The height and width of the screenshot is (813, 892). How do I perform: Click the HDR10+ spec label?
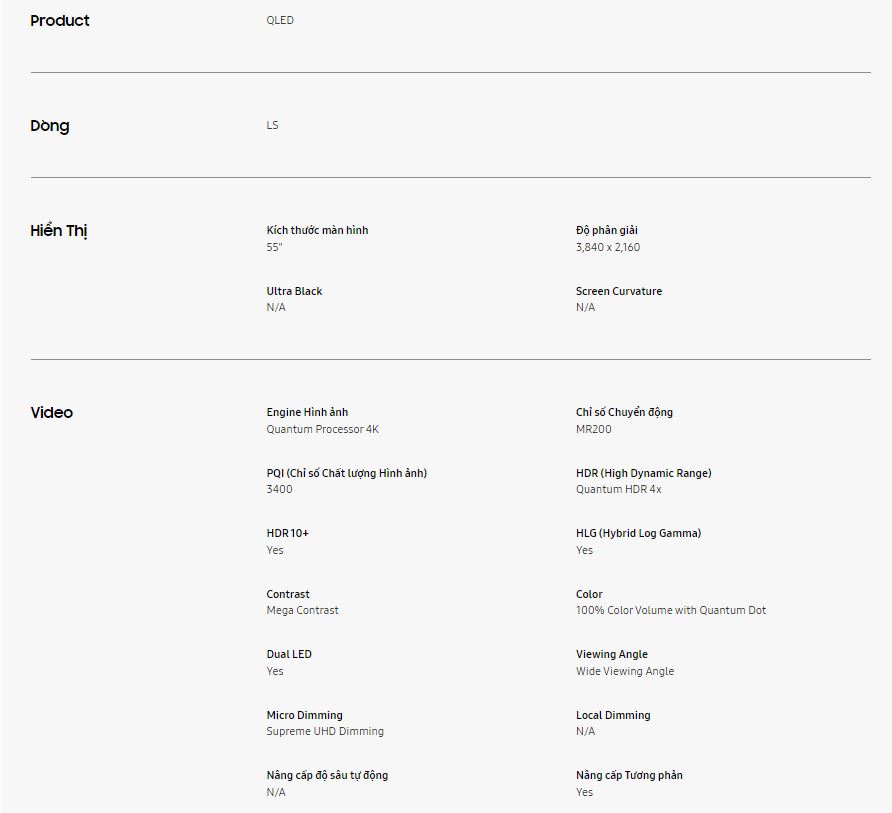[x=288, y=533]
